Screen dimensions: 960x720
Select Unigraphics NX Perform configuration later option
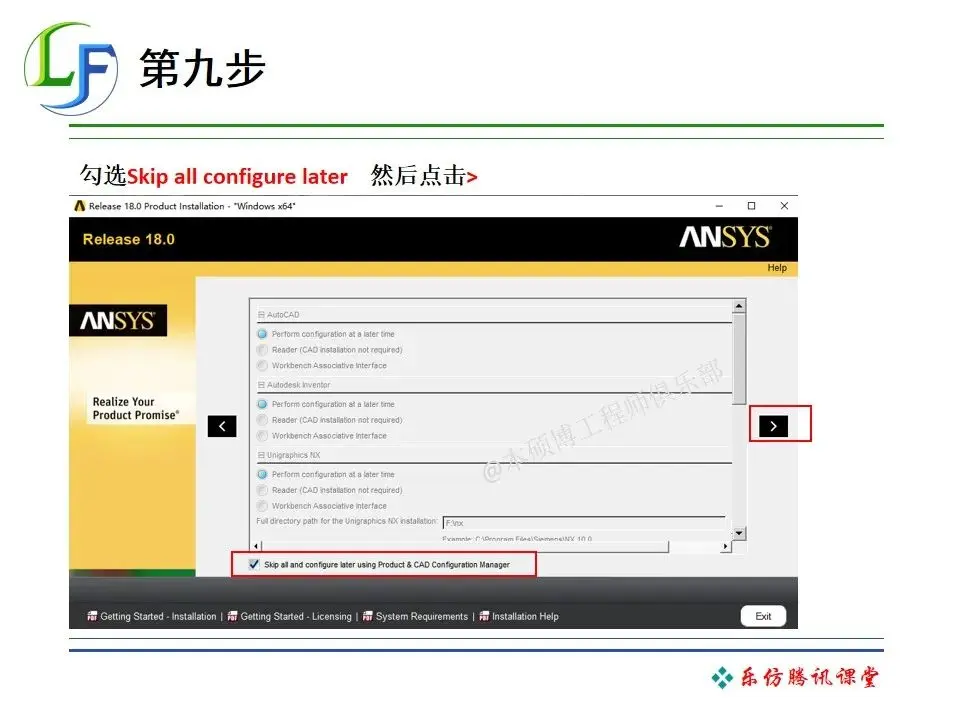point(262,474)
